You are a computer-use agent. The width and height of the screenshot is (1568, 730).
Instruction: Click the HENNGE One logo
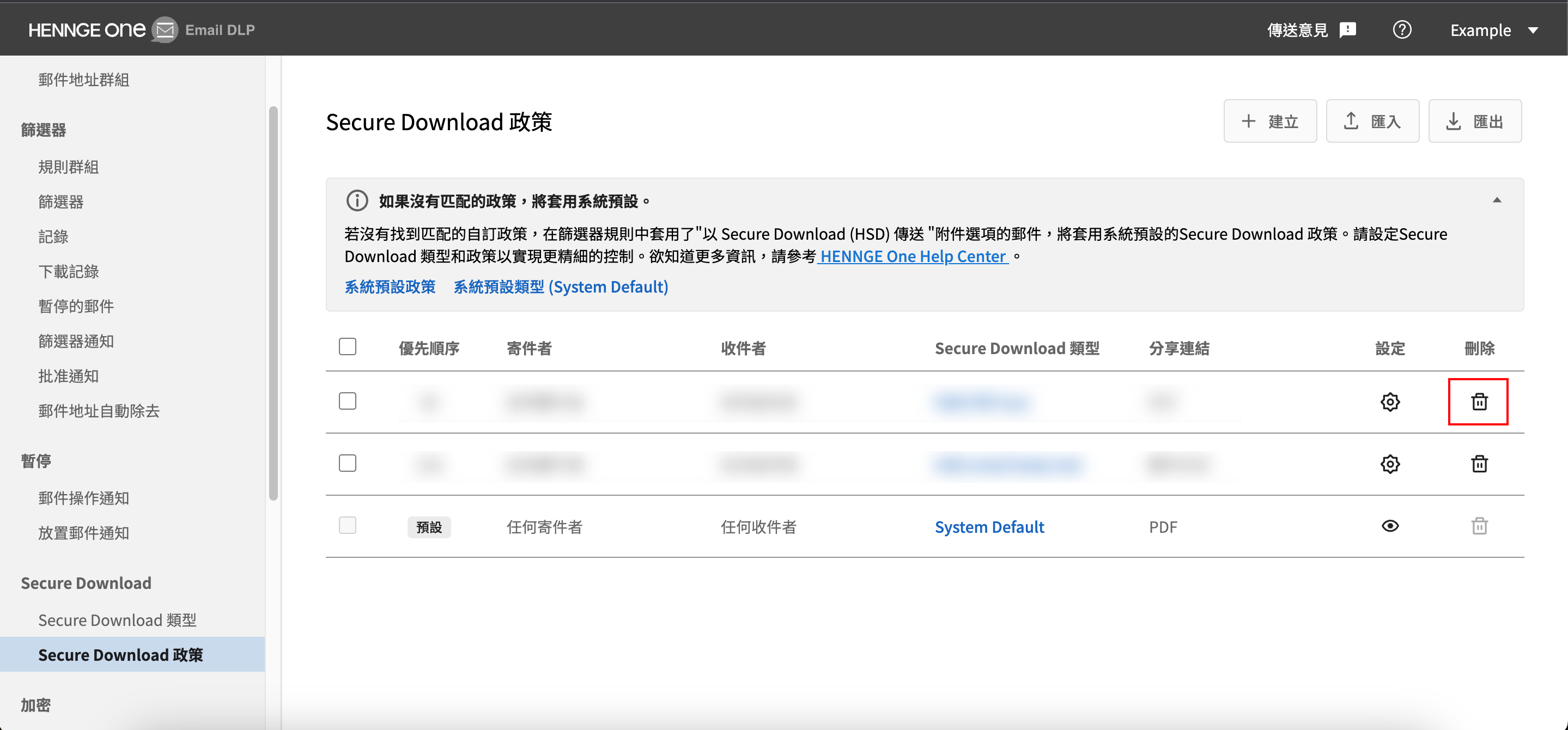(87, 29)
